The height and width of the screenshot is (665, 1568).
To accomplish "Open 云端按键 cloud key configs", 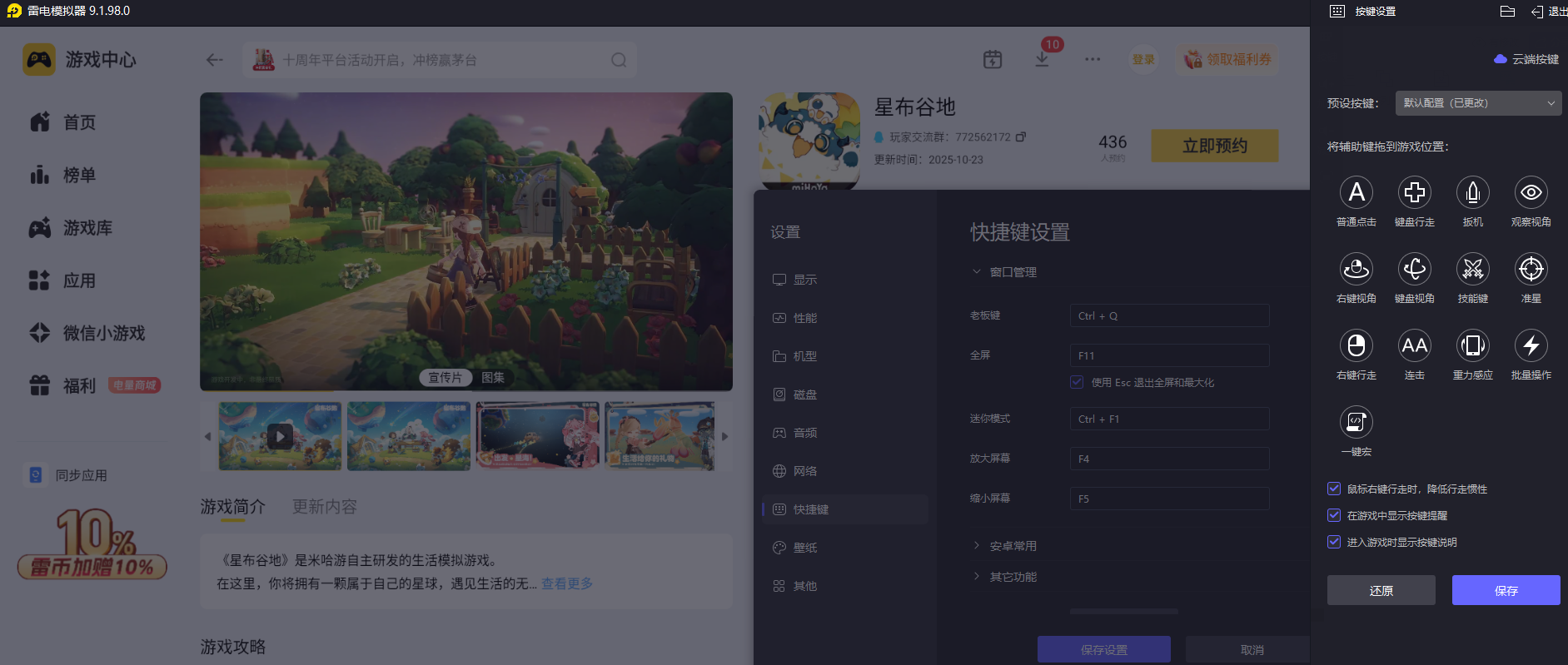I will (1526, 59).
